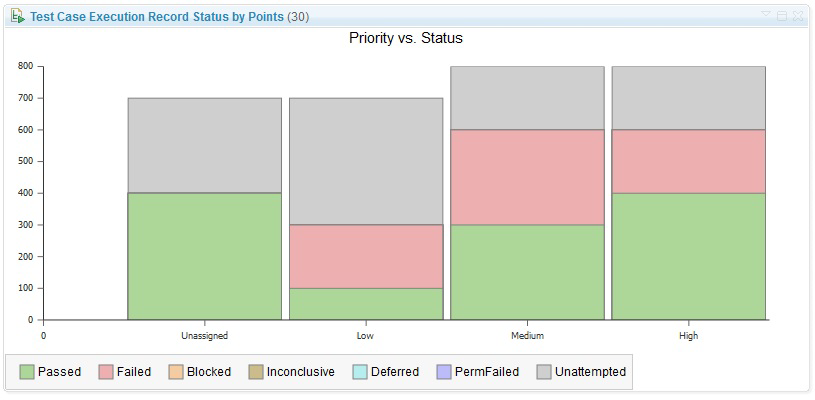Image resolution: width=815 pixels, height=400 pixels.
Task: Select the Failed segment of Low bar
Action: [366, 256]
